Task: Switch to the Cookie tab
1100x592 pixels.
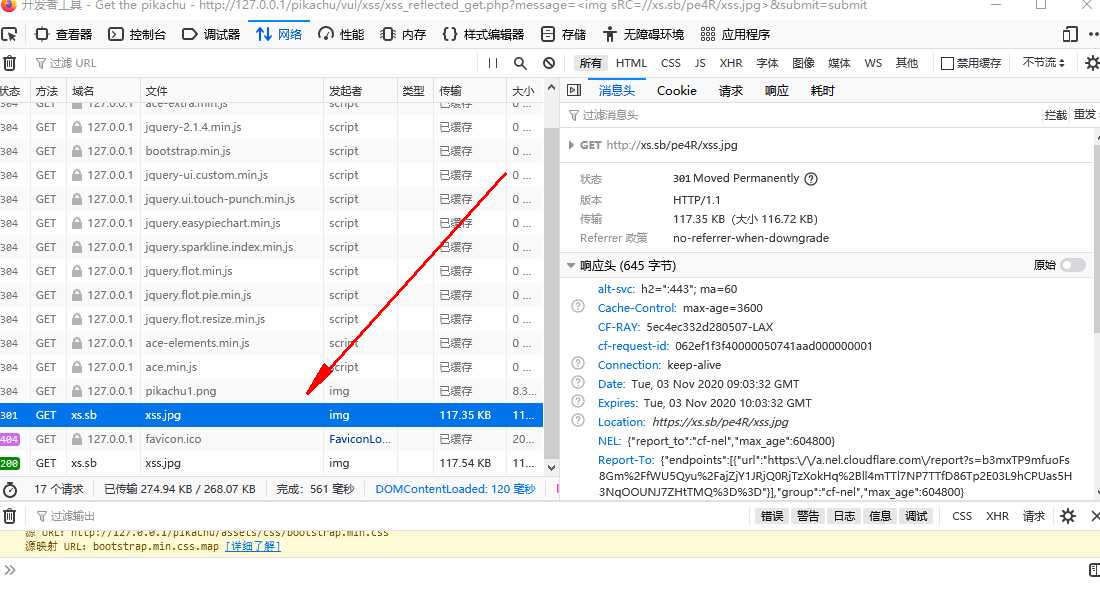Action: point(676,91)
